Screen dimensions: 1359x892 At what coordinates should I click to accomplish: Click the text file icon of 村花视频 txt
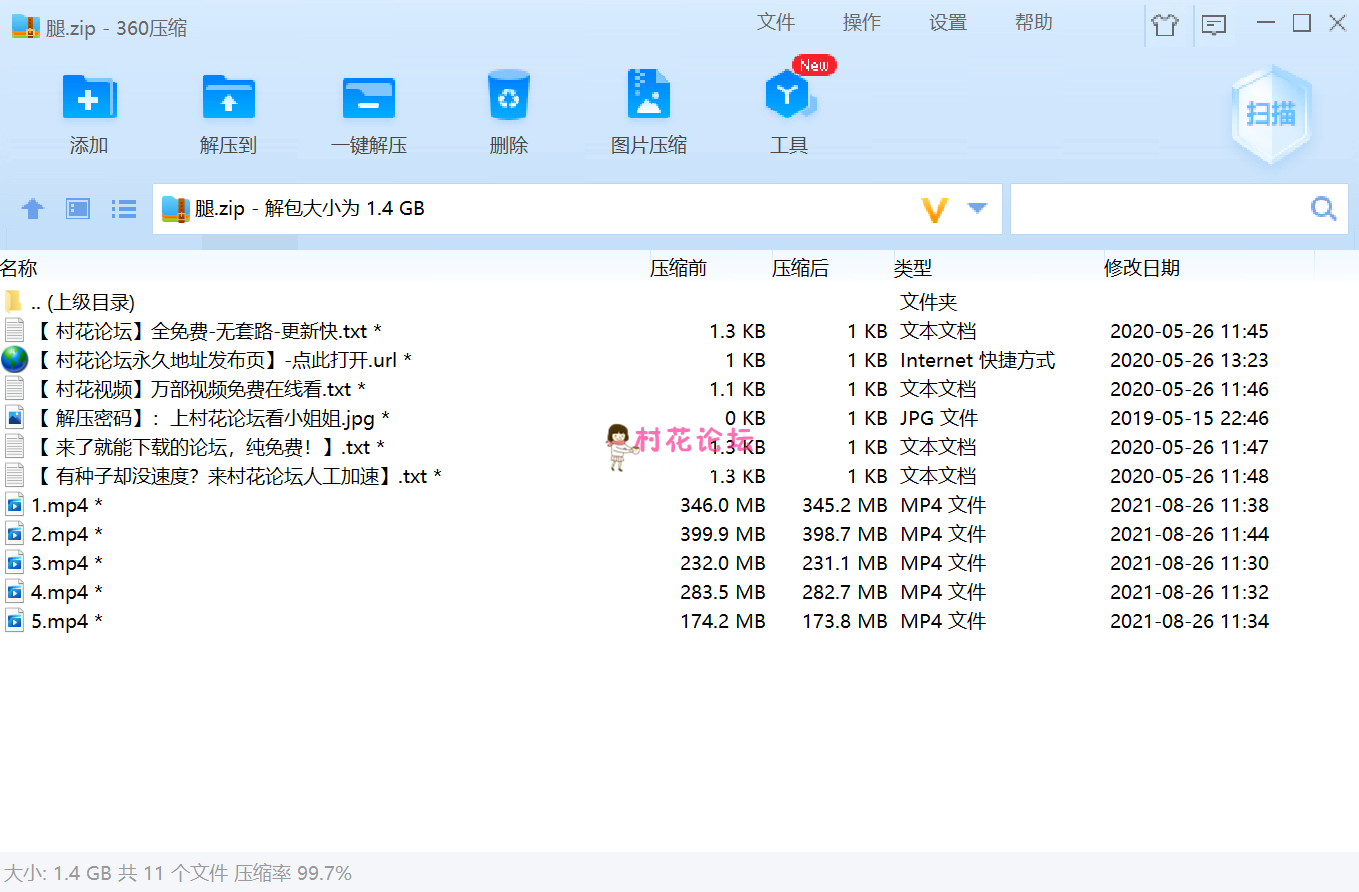[x=14, y=389]
